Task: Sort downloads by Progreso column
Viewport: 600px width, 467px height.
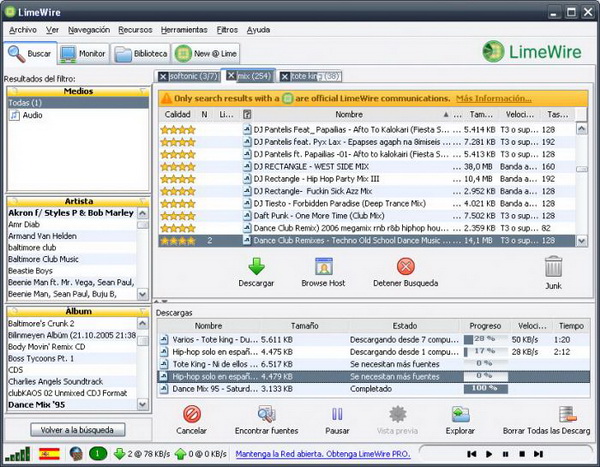Action: 485,326
